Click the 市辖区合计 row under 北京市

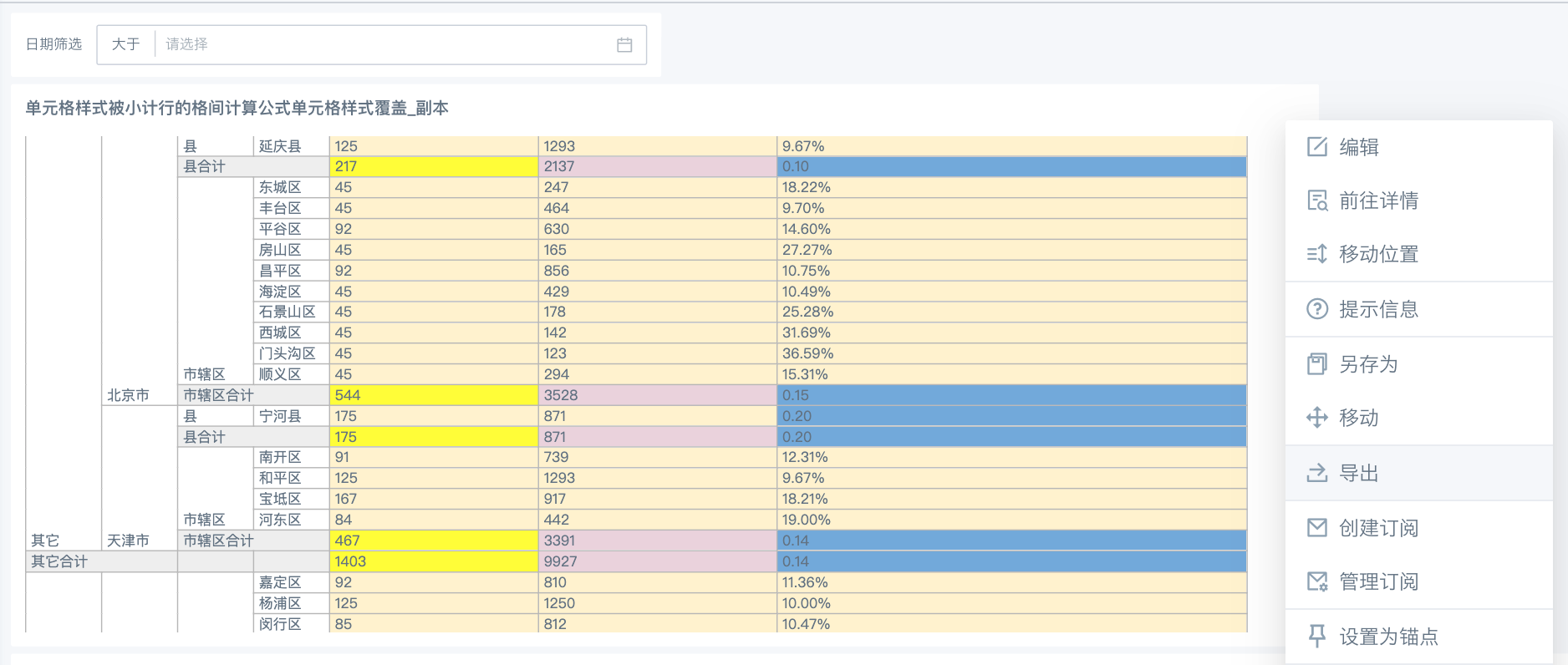coord(218,395)
